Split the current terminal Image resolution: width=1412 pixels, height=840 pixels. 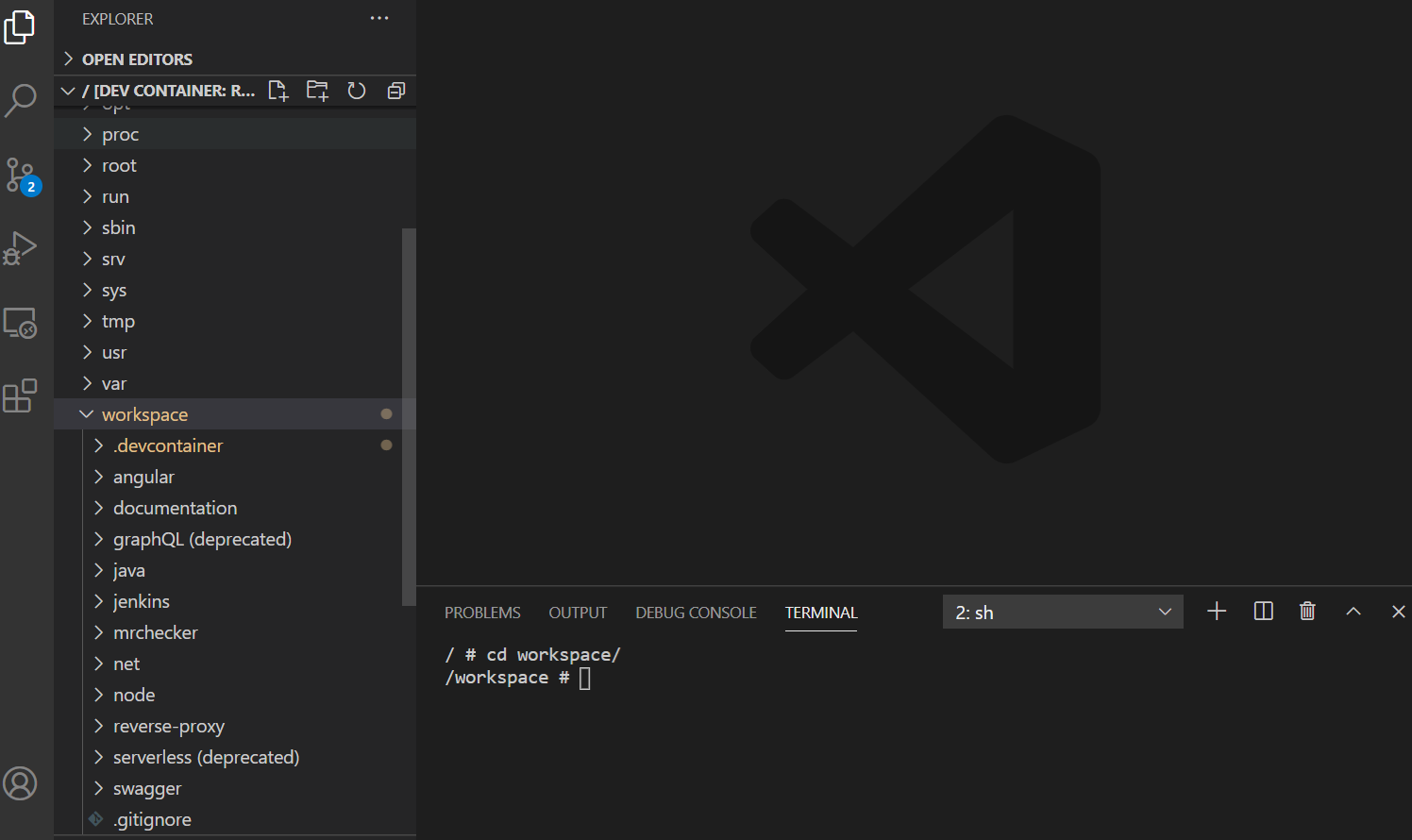point(1263,611)
